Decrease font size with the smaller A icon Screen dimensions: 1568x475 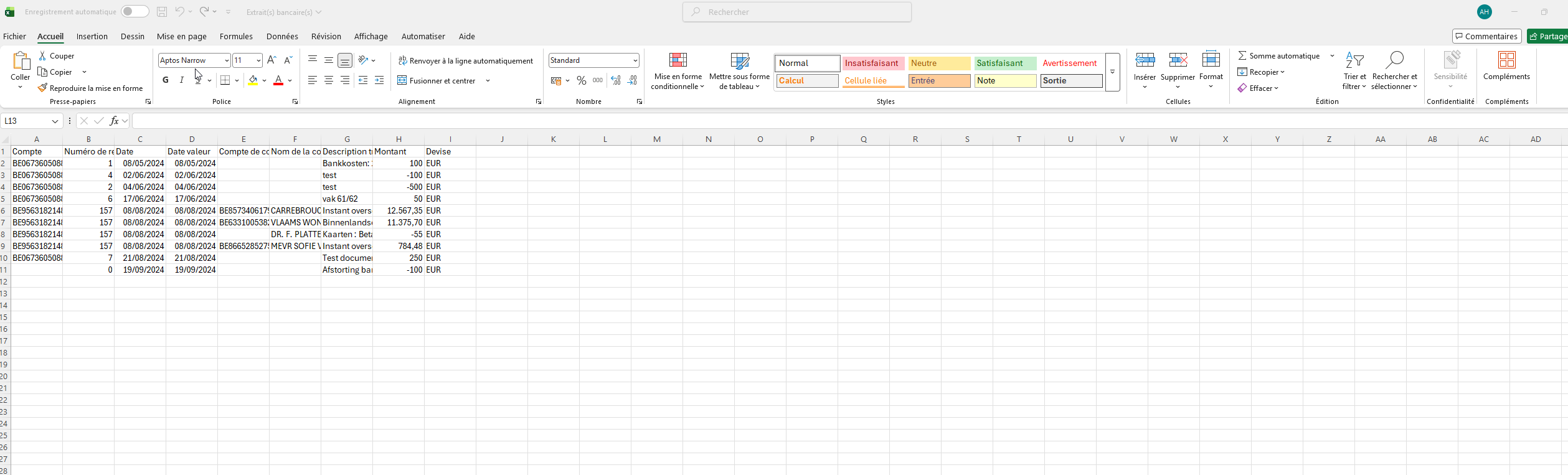pos(288,60)
